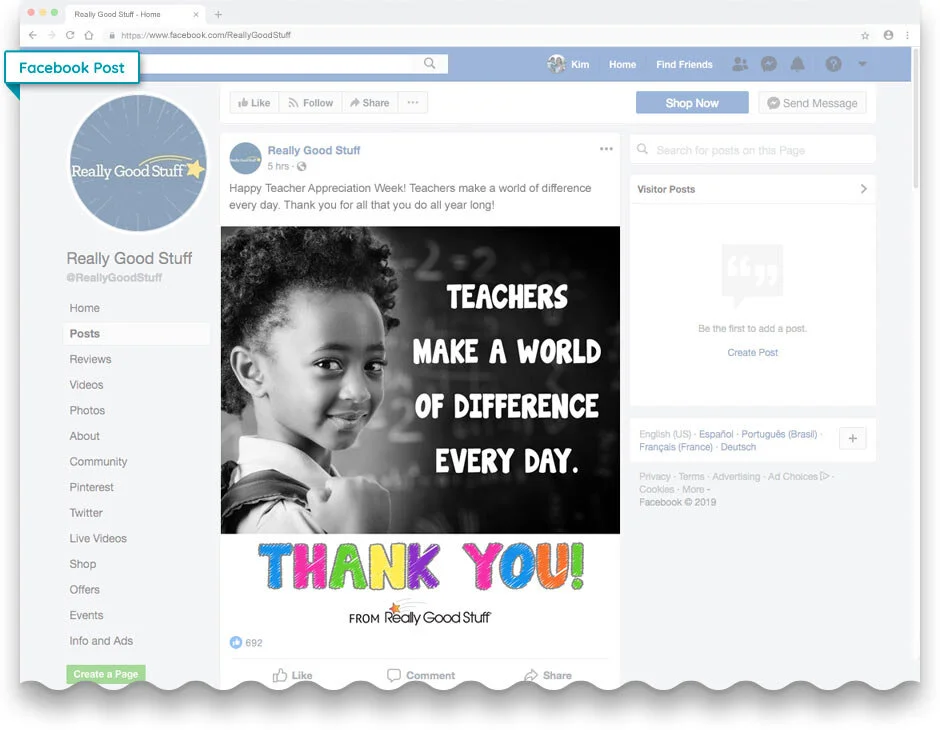The height and width of the screenshot is (730, 940).
Task: Open Pinterest in the page sidebar
Action: [91, 487]
